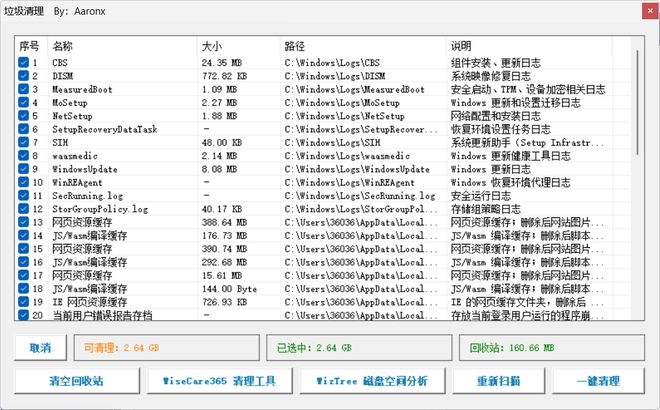This screenshot has height=410, width=660.
Task: Select size cell 390.74 MB
Action: 224,249
